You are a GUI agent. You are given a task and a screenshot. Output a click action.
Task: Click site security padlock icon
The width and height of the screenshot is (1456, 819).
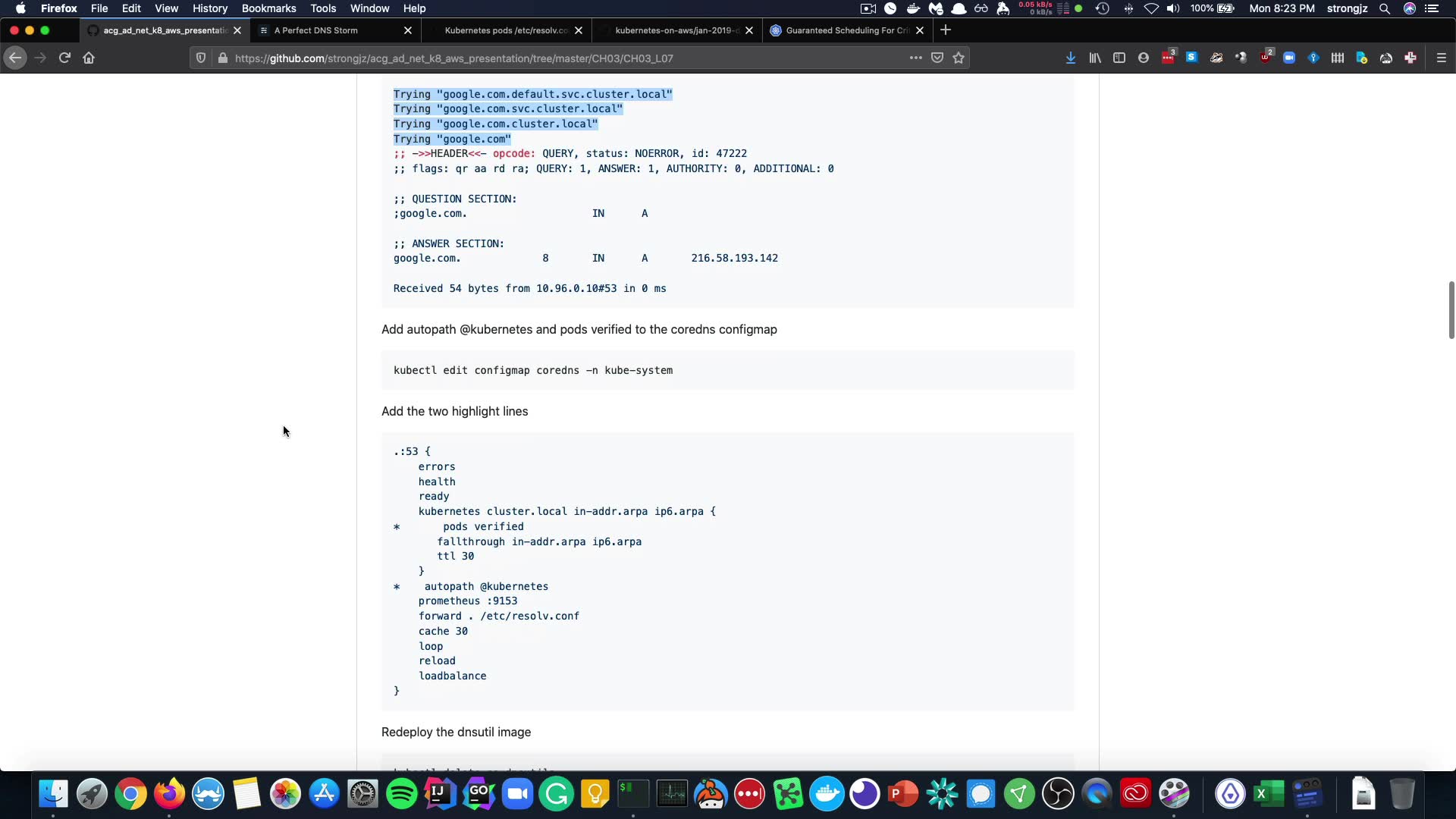(x=222, y=58)
